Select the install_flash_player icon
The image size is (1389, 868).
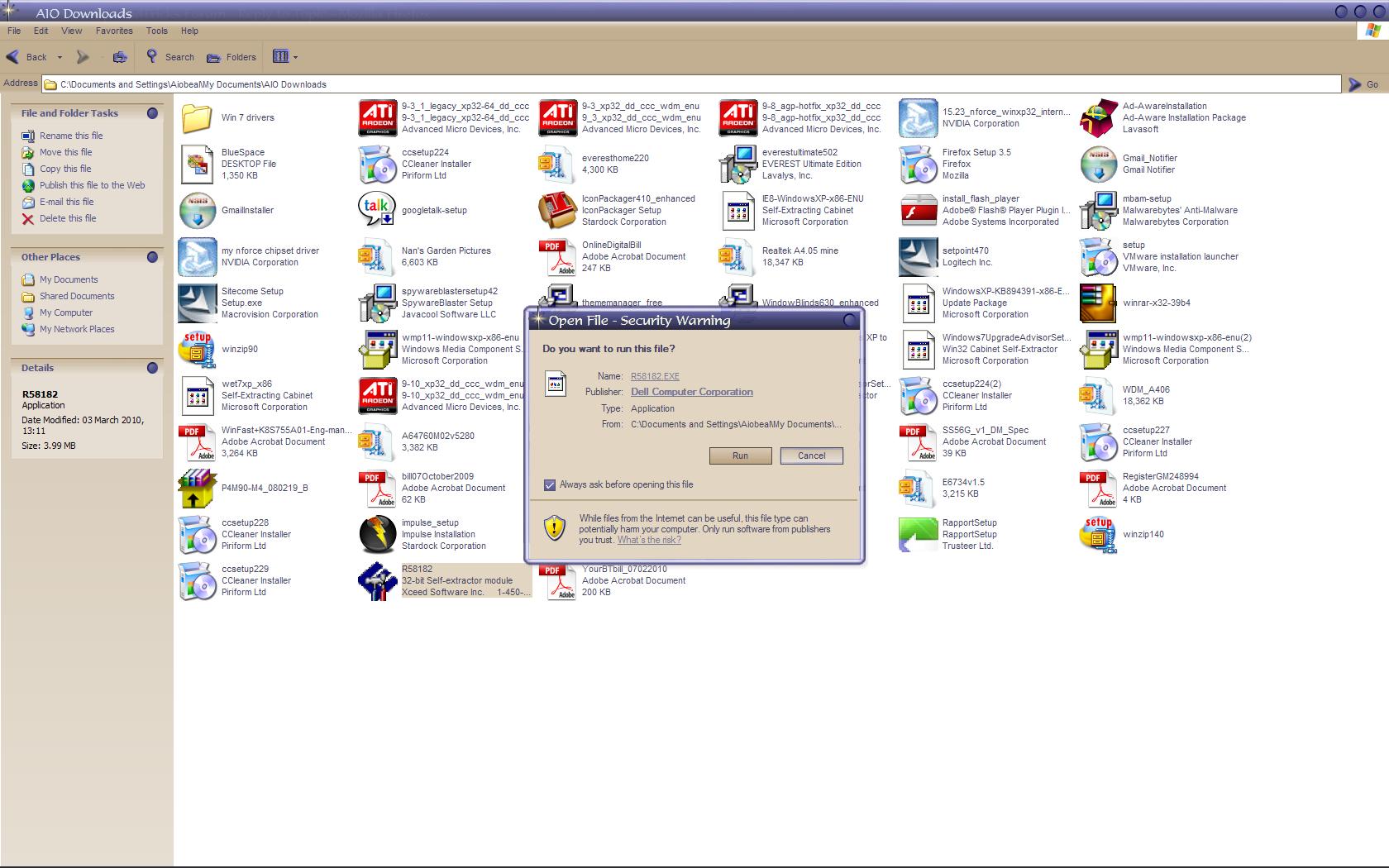(918, 210)
